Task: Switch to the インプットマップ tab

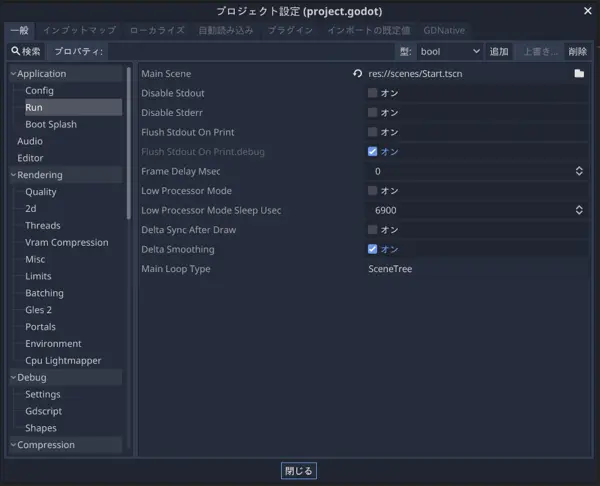Action: point(79,30)
